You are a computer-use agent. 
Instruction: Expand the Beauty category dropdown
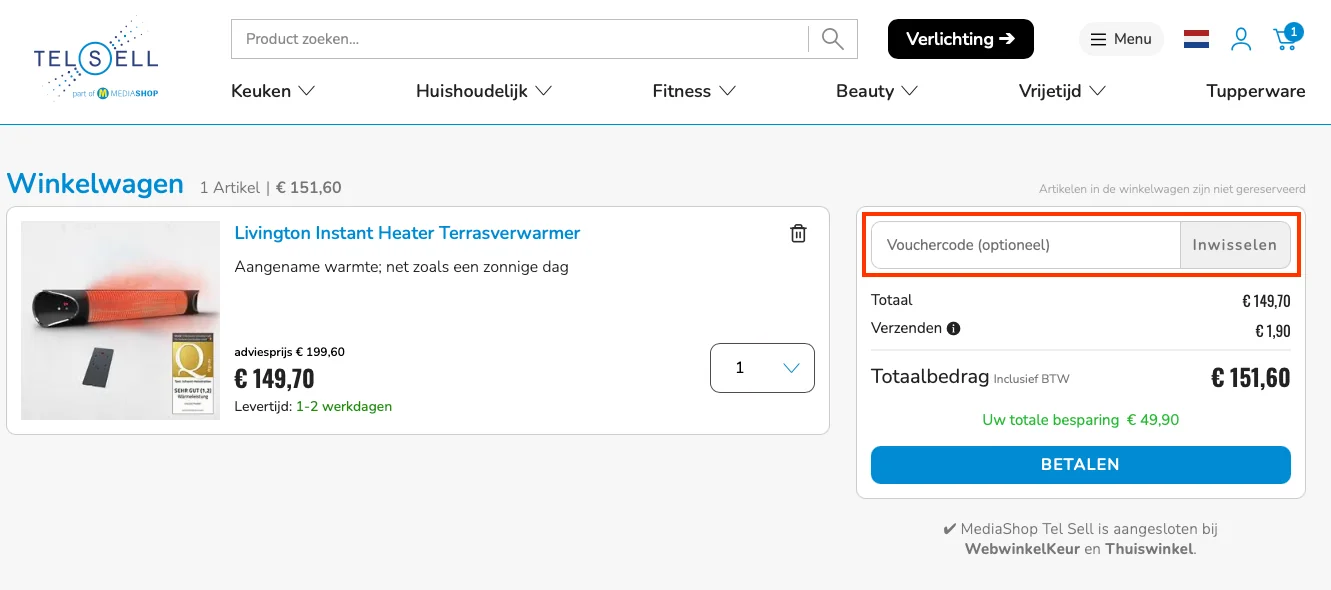tap(875, 90)
